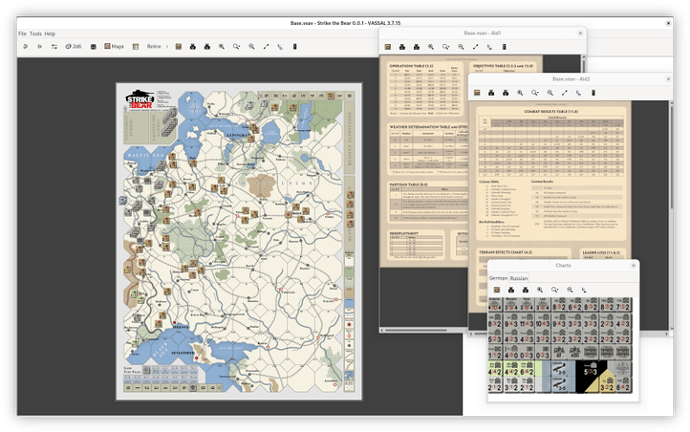Zoom out within the Charts window
Image resolution: width=690 pixels, height=432 pixels.
pyautogui.click(x=569, y=290)
